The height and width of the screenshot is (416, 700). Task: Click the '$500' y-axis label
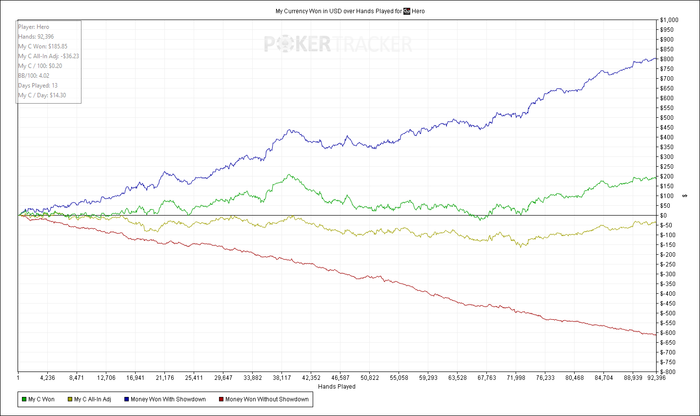click(x=667, y=118)
